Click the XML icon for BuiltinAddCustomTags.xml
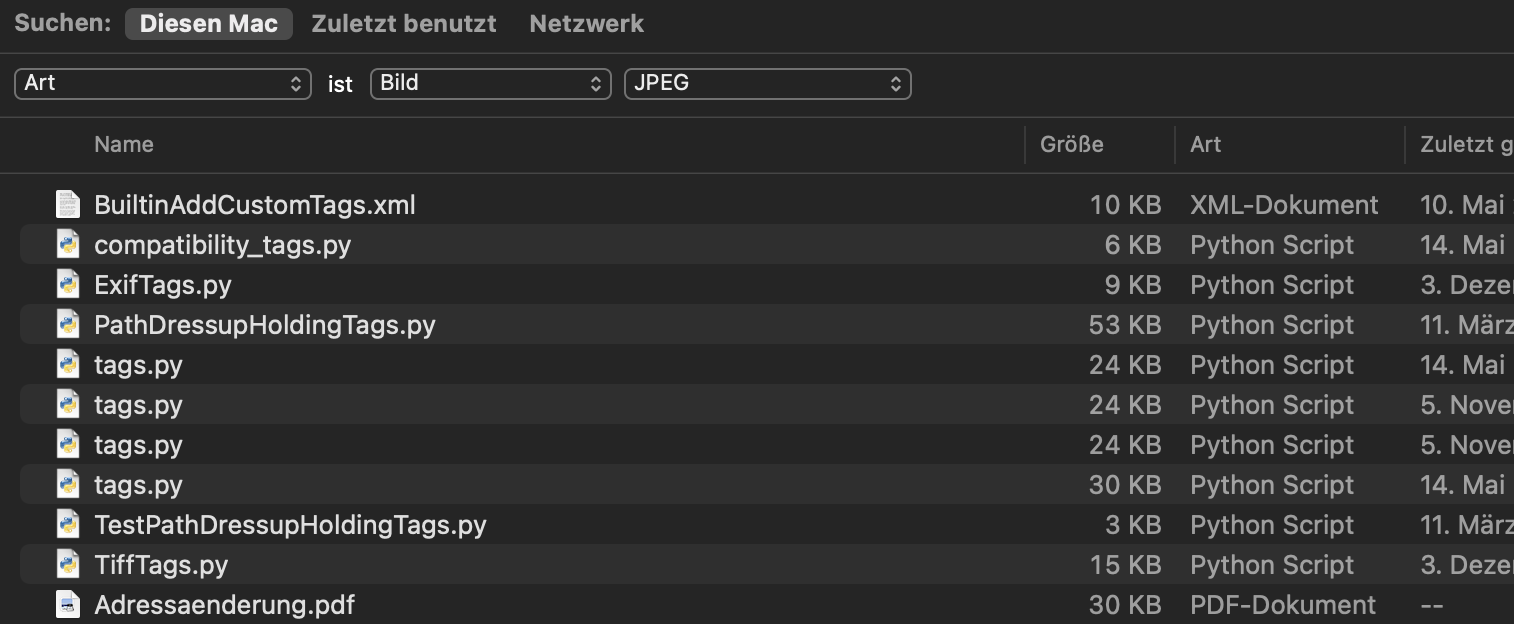The width and height of the screenshot is (1514, 624). (67, 205)
